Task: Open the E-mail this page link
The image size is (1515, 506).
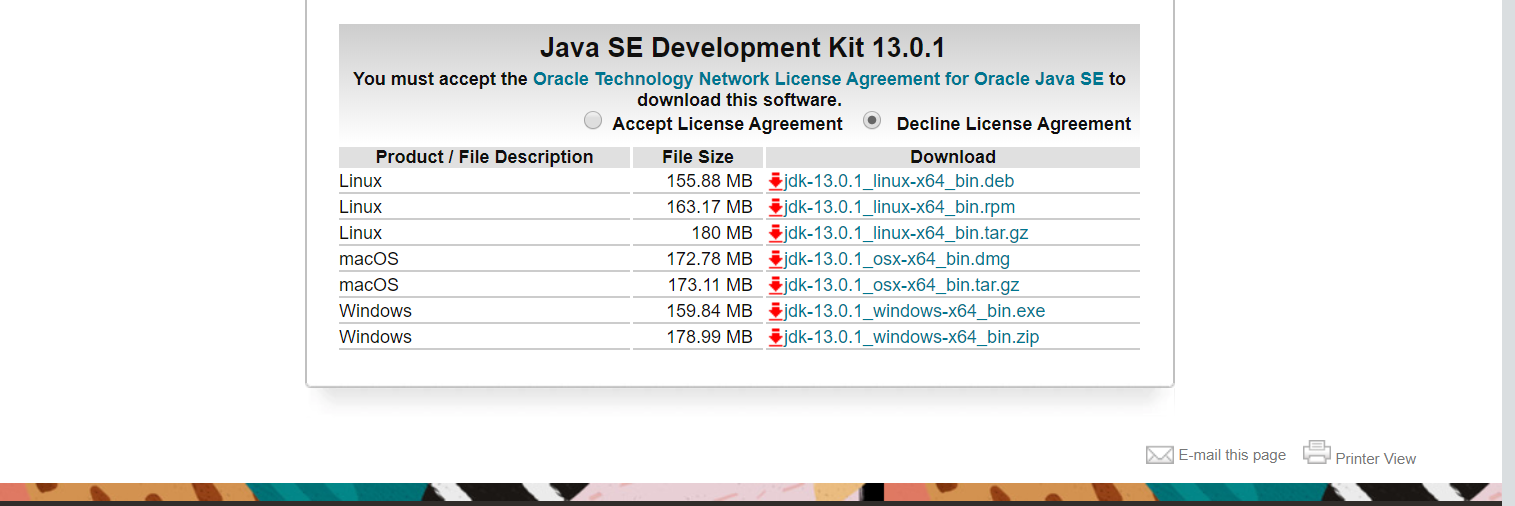Action: (1232, 455)
